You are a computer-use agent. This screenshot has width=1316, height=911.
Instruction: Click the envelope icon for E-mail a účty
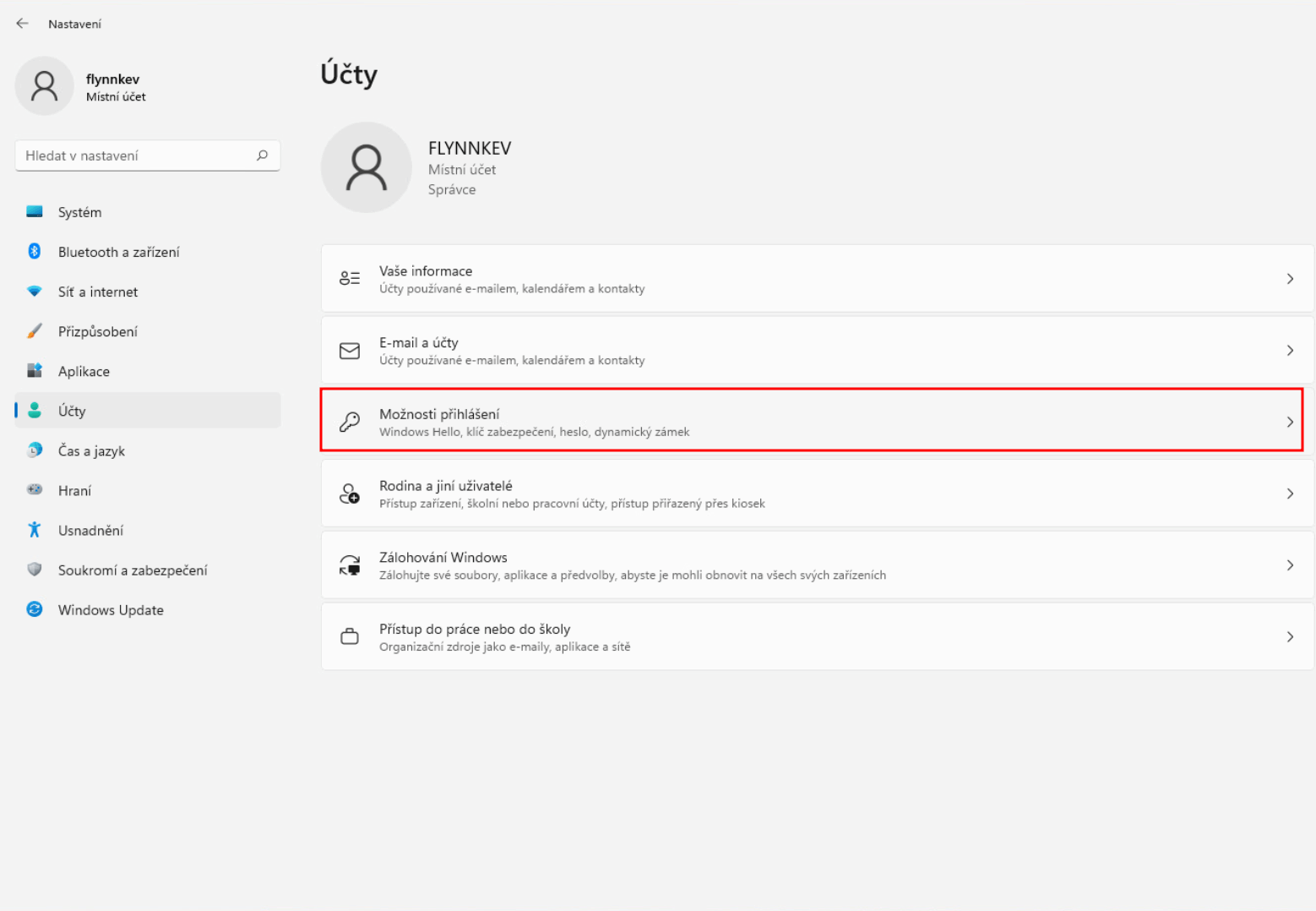coord(350,351)
